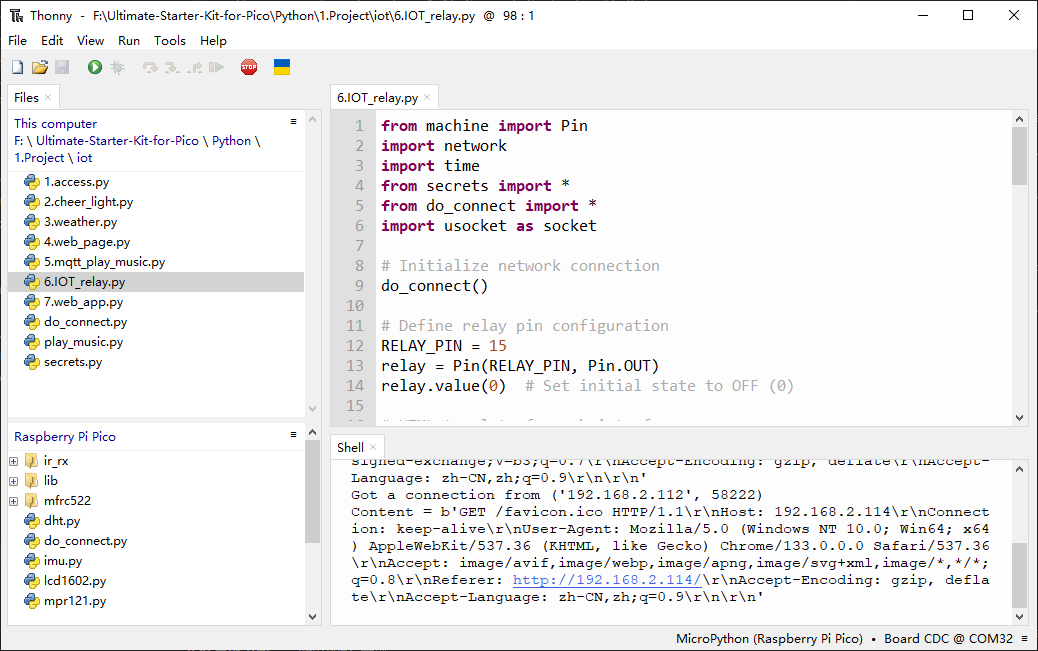
Task: Click the Ukraine flag icon
Action: coord(282,67)
